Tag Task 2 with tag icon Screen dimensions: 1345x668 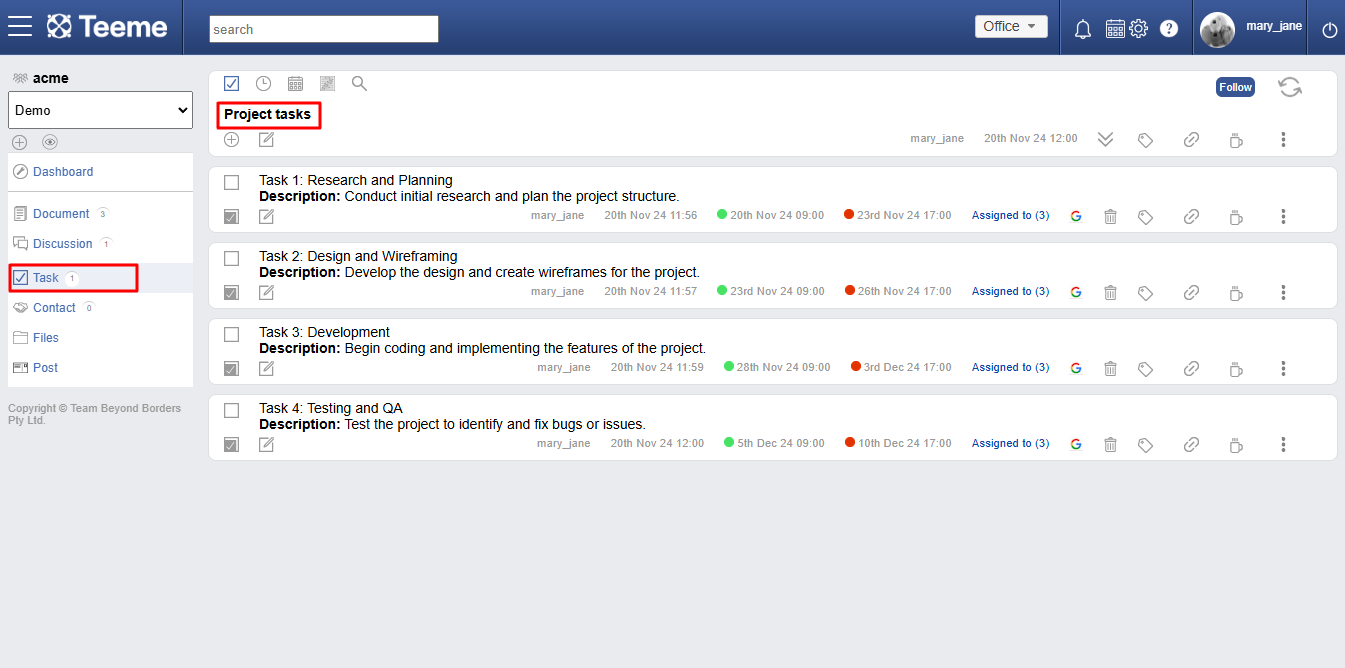tap(1146, 293)
